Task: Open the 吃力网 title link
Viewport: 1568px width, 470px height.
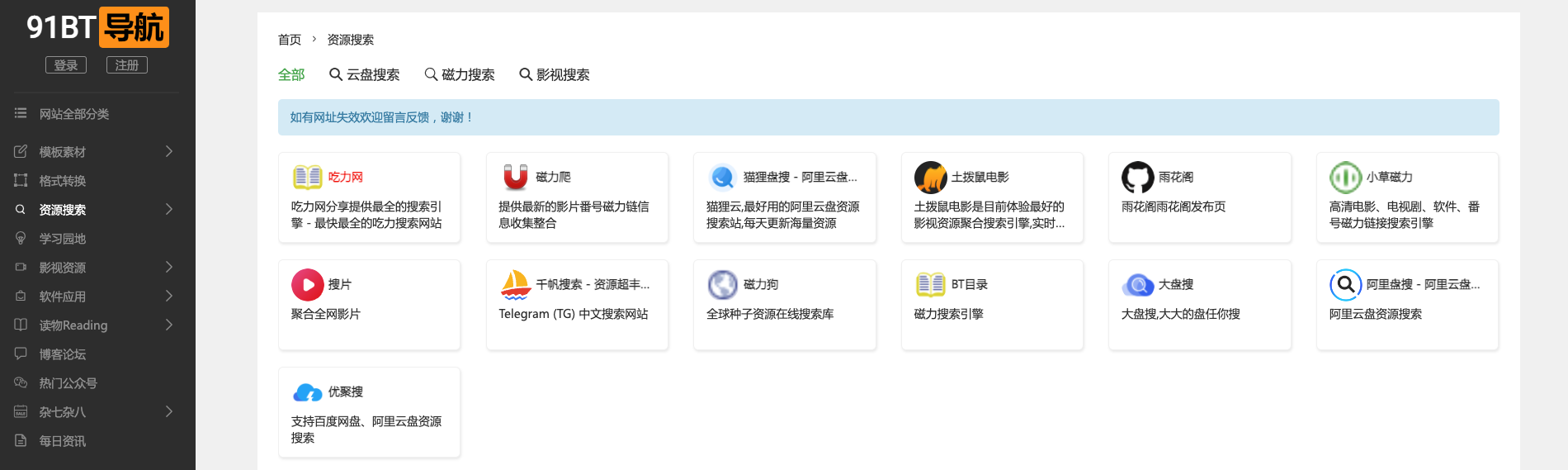Action: (346, 177)
